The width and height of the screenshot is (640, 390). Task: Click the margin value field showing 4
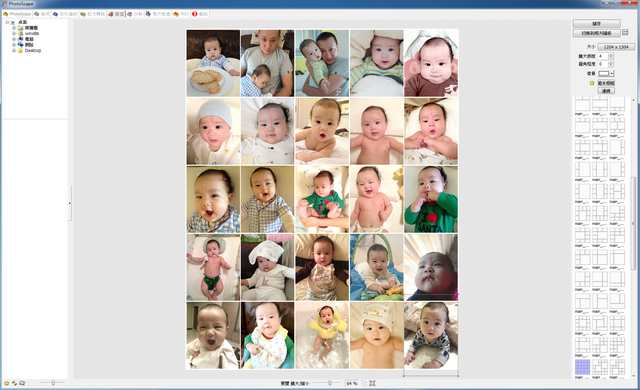602,56
